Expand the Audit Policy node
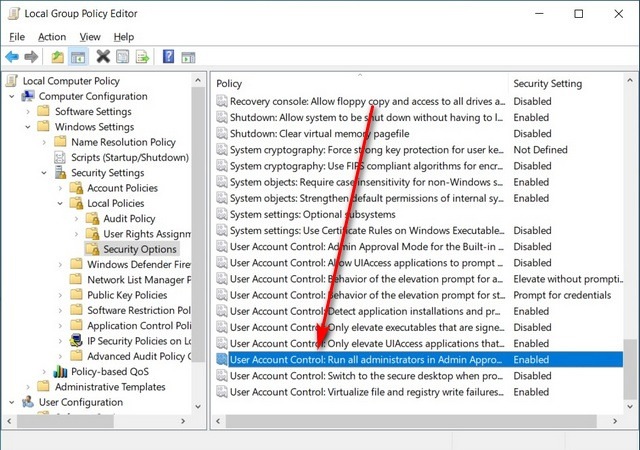640x450 pixels. [76, 219]
